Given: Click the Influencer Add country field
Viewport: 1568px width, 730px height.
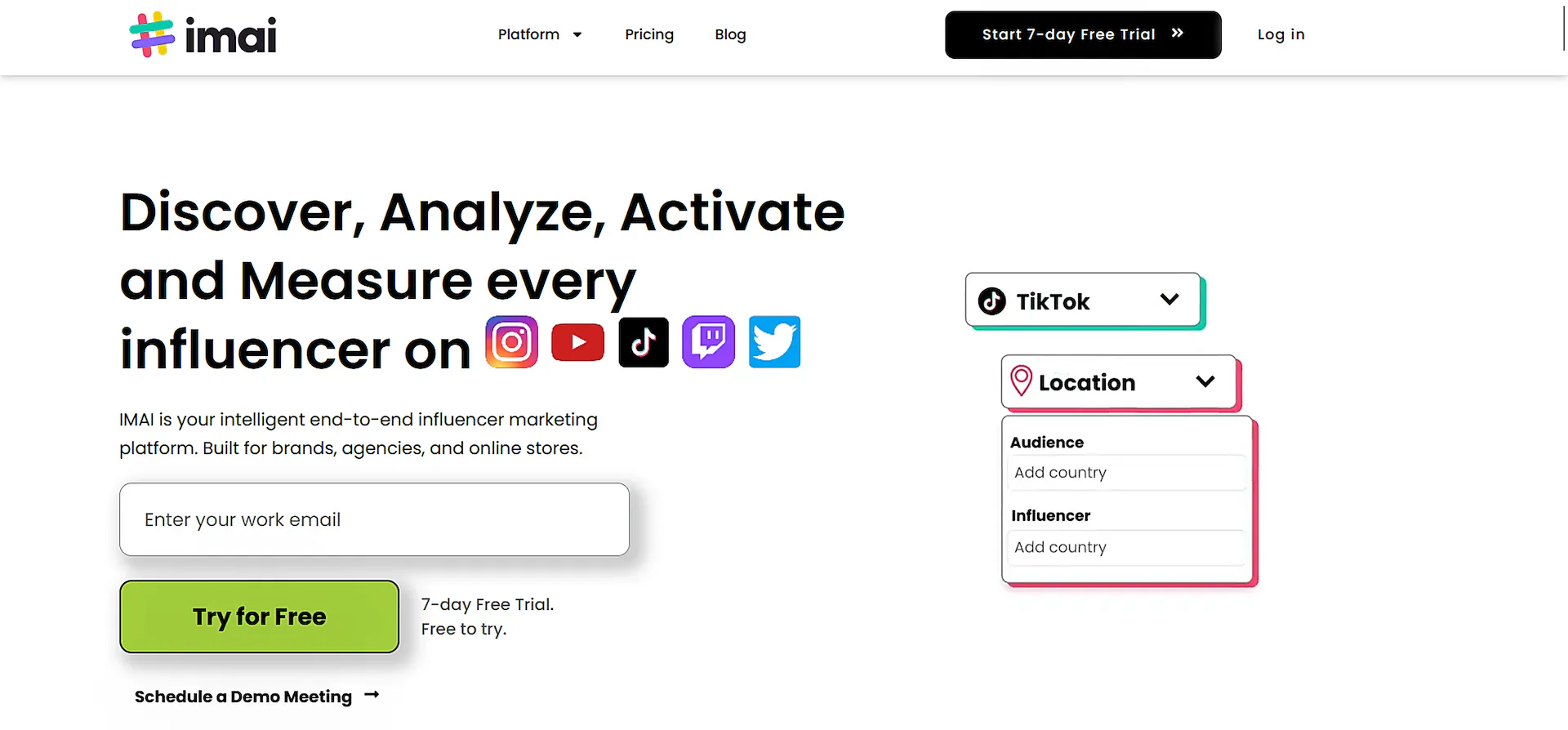Looking at the screenshot, I should (1126, 547).
